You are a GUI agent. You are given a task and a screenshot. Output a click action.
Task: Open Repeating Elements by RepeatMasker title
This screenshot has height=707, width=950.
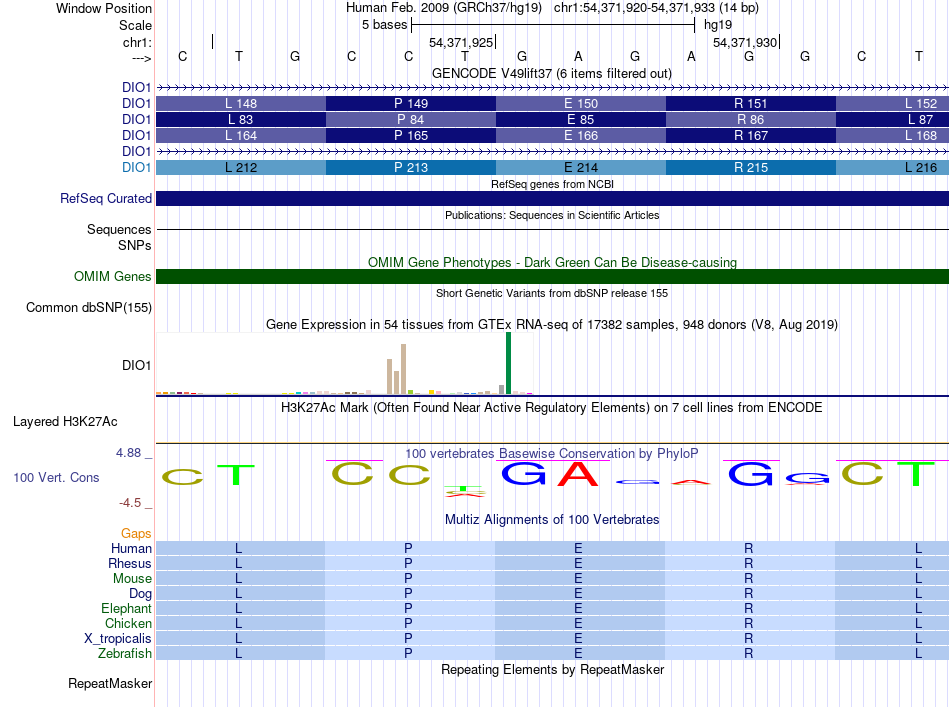pos(552,670)
